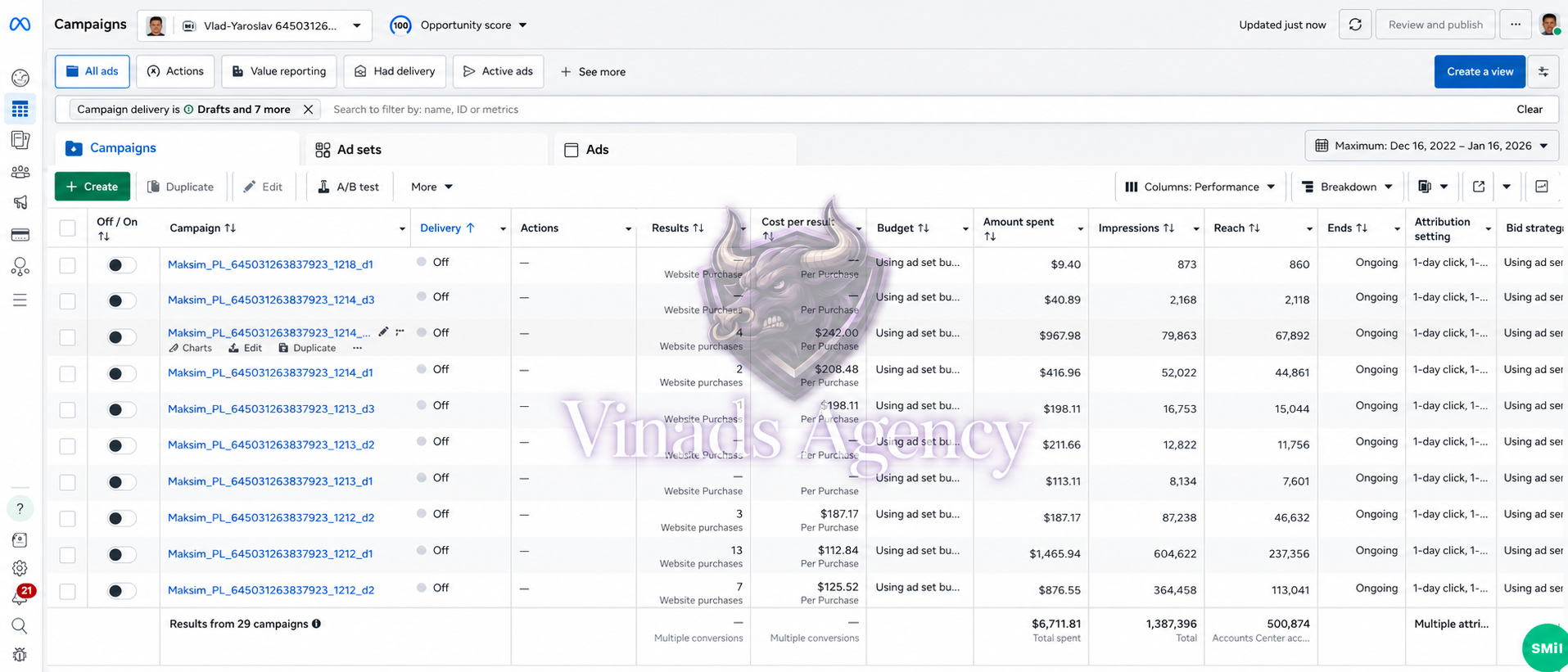Screen dimensions: 1568x672
Task: Open the Columns: Performance dropdown
Action: pyautogui.click(x=1200, y=187)
